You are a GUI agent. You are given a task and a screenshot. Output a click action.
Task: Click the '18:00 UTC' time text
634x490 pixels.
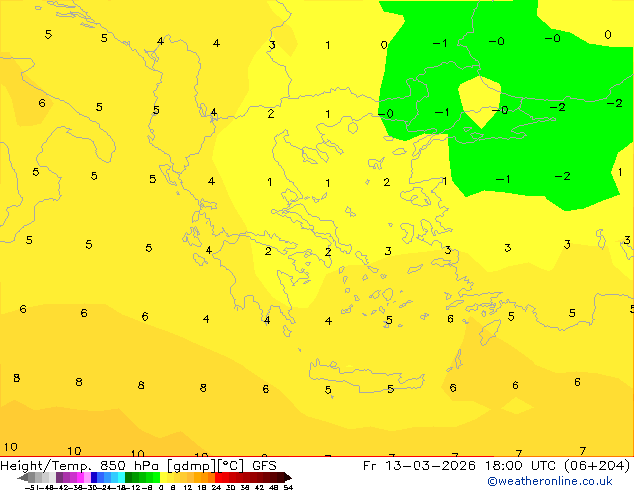click(x=520, y=466)
